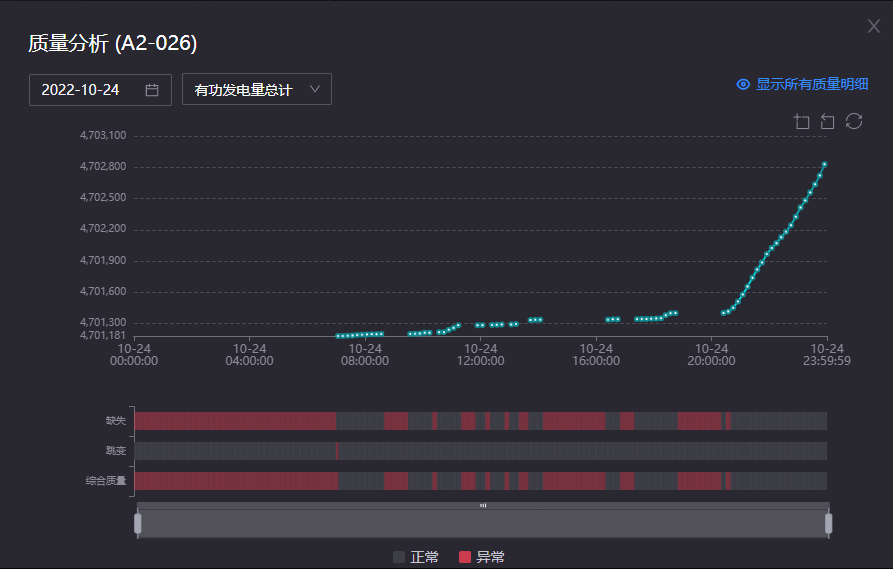Toggle the 异常 legend label
Image resolution: width=893 pixels, height=569 pixels.
490,557
